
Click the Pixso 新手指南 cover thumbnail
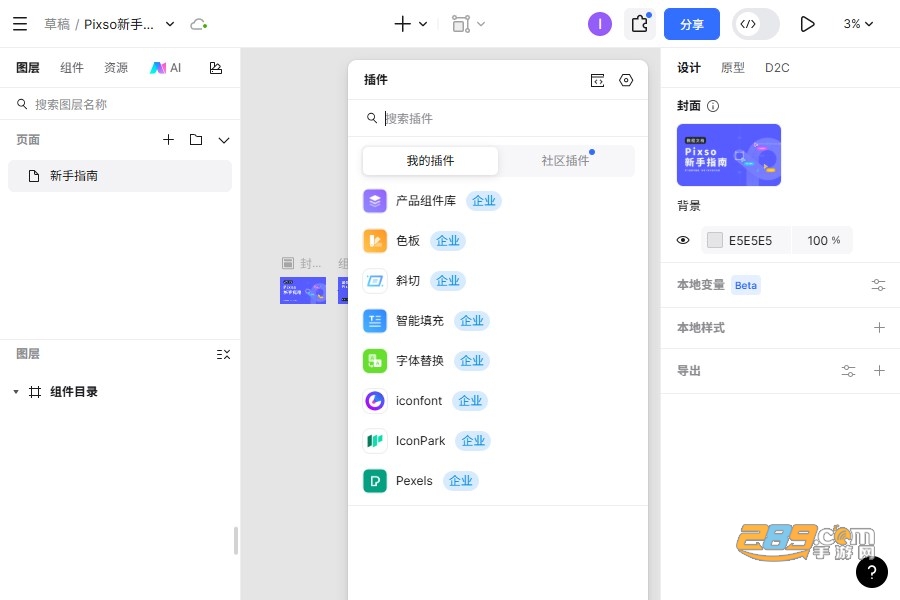click(728, 155)
